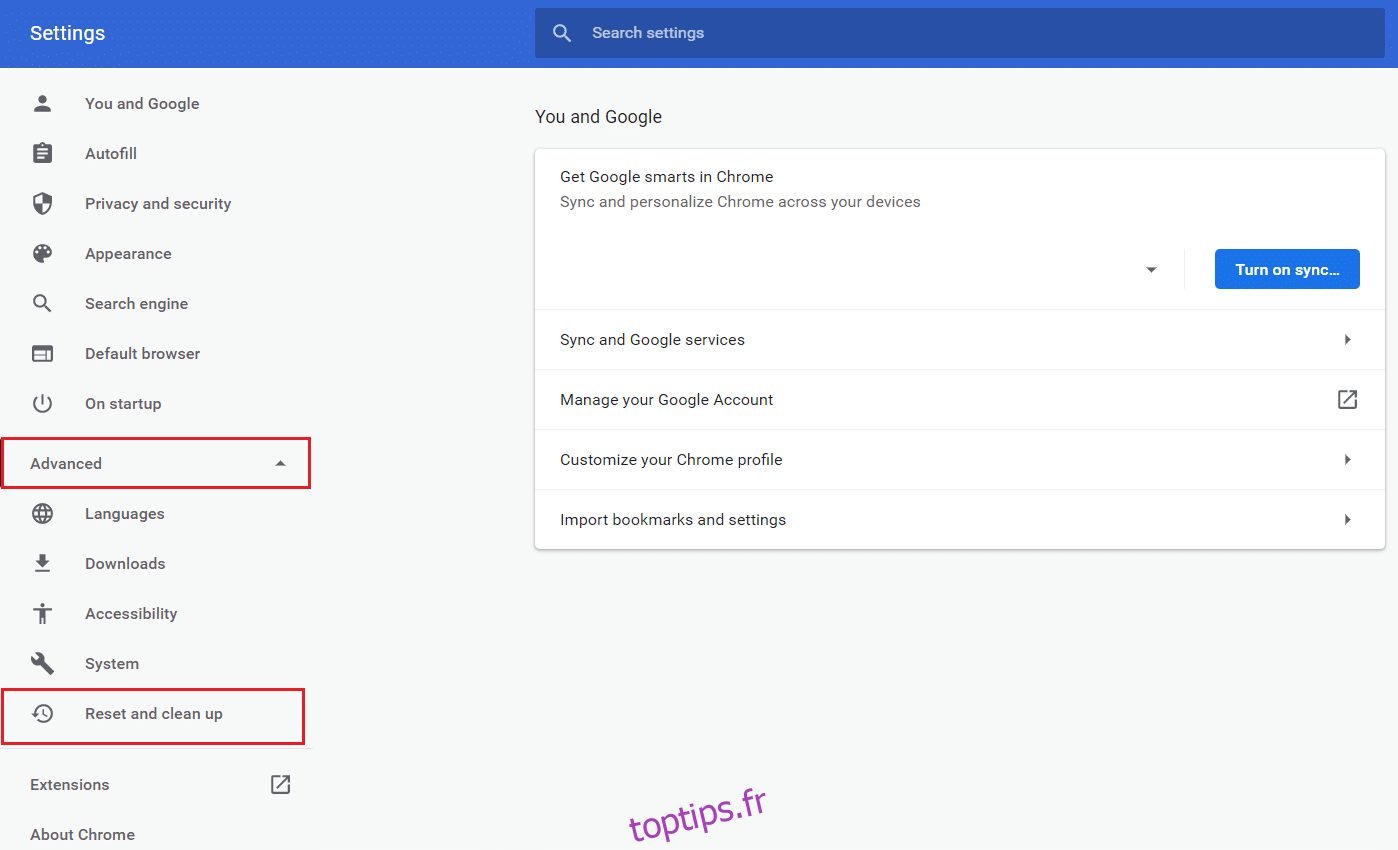Click the System wrench icon
Screen dimensions: 1398x850
click(42, 663)
